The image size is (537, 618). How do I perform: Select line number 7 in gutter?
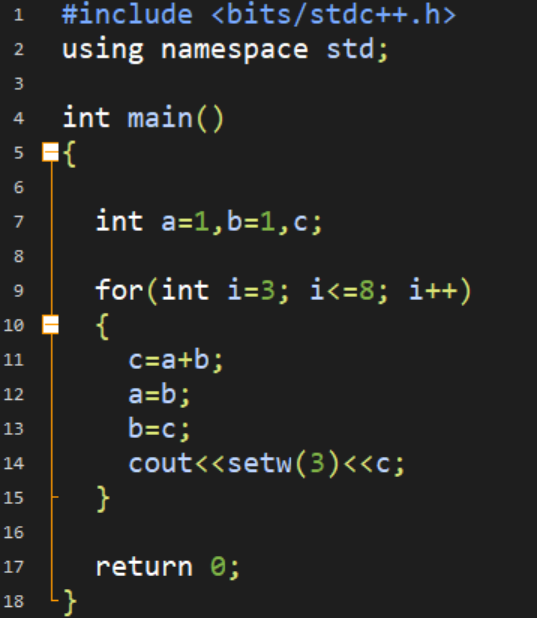click(19, 222)
